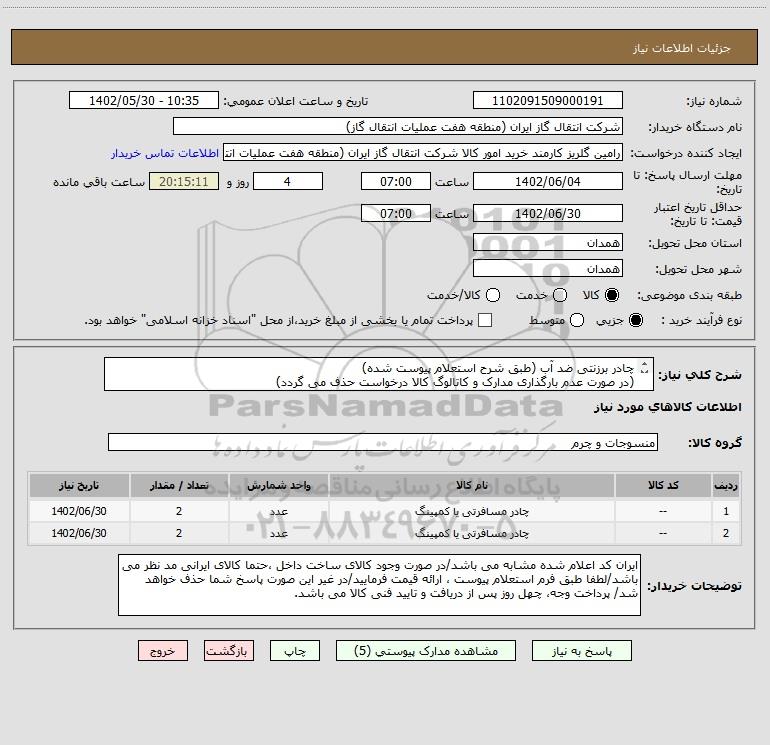Click row 1 date cell 1402/06/30
This screenshot has height=745, width=770.
(79, 511)
